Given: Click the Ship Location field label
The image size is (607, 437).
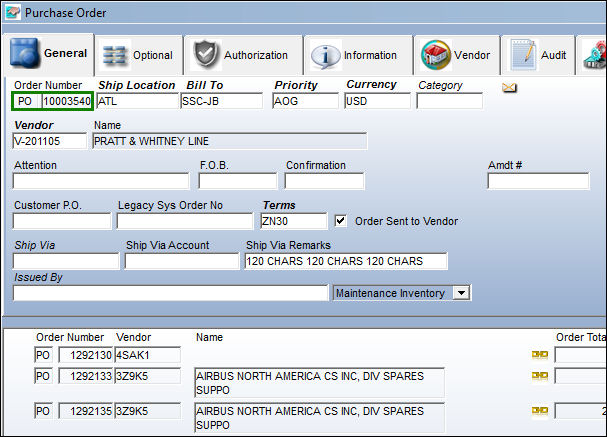Looking at the screenshot, I should [137, 85].
